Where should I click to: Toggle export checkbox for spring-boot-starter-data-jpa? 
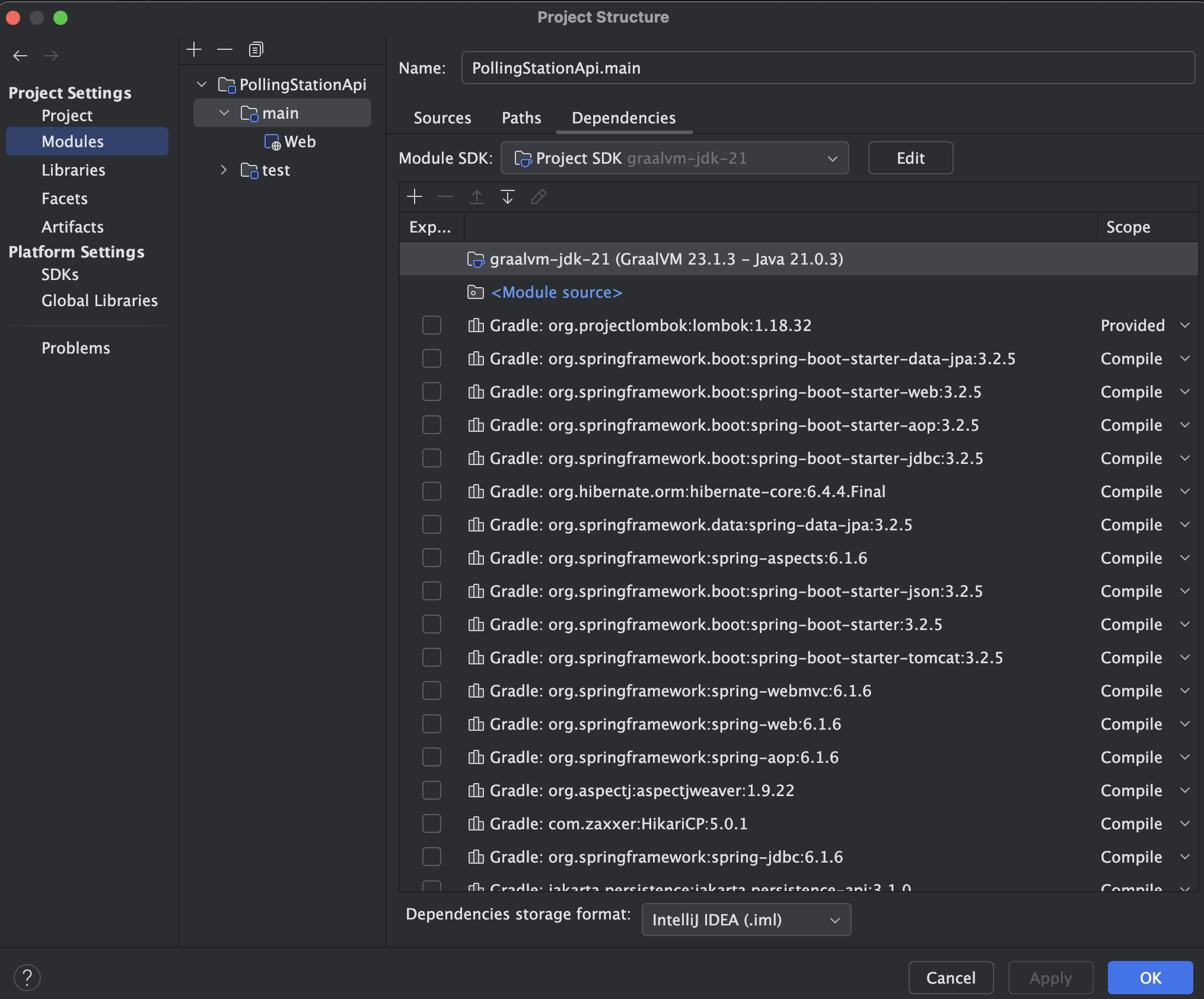point(432,358)
